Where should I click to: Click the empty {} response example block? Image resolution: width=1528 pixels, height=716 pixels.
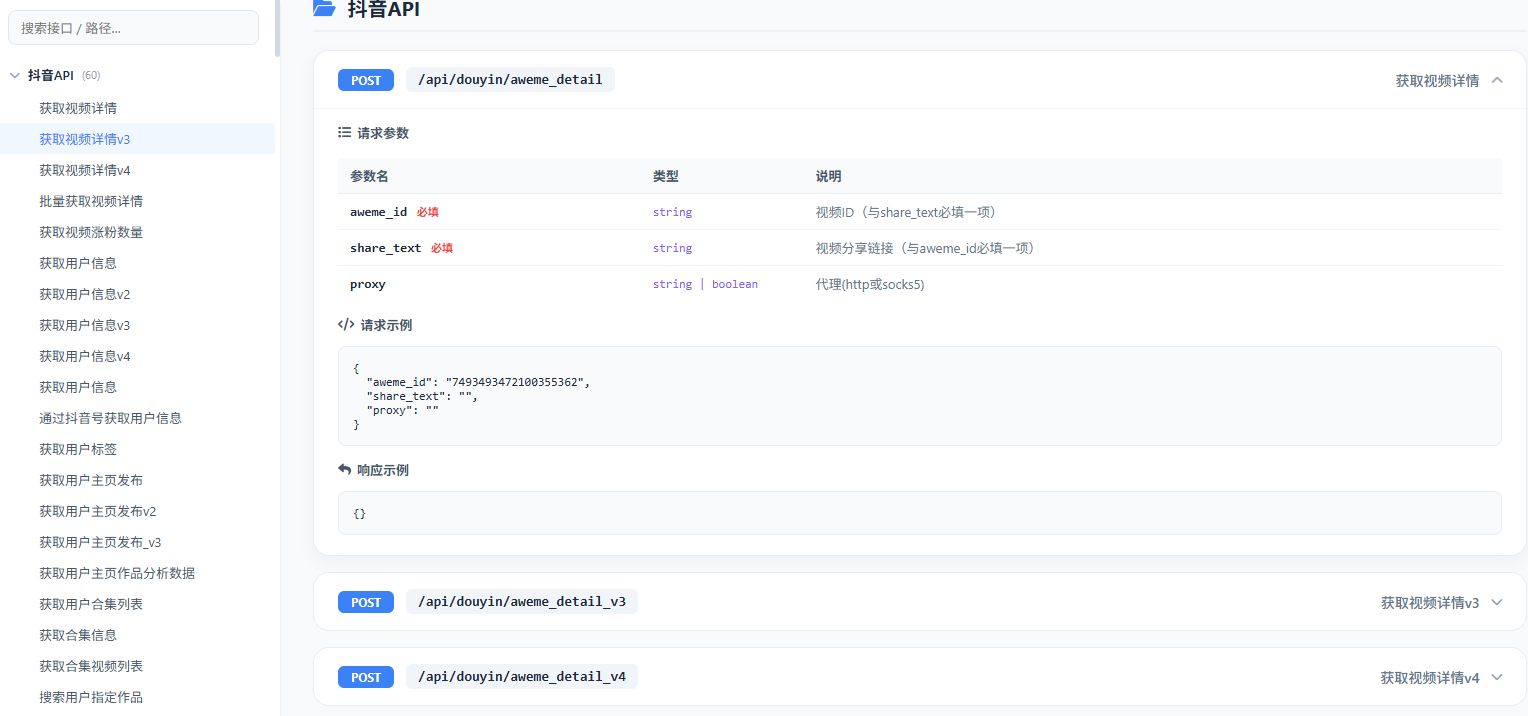pyautogui.click(x=919, y=513)
